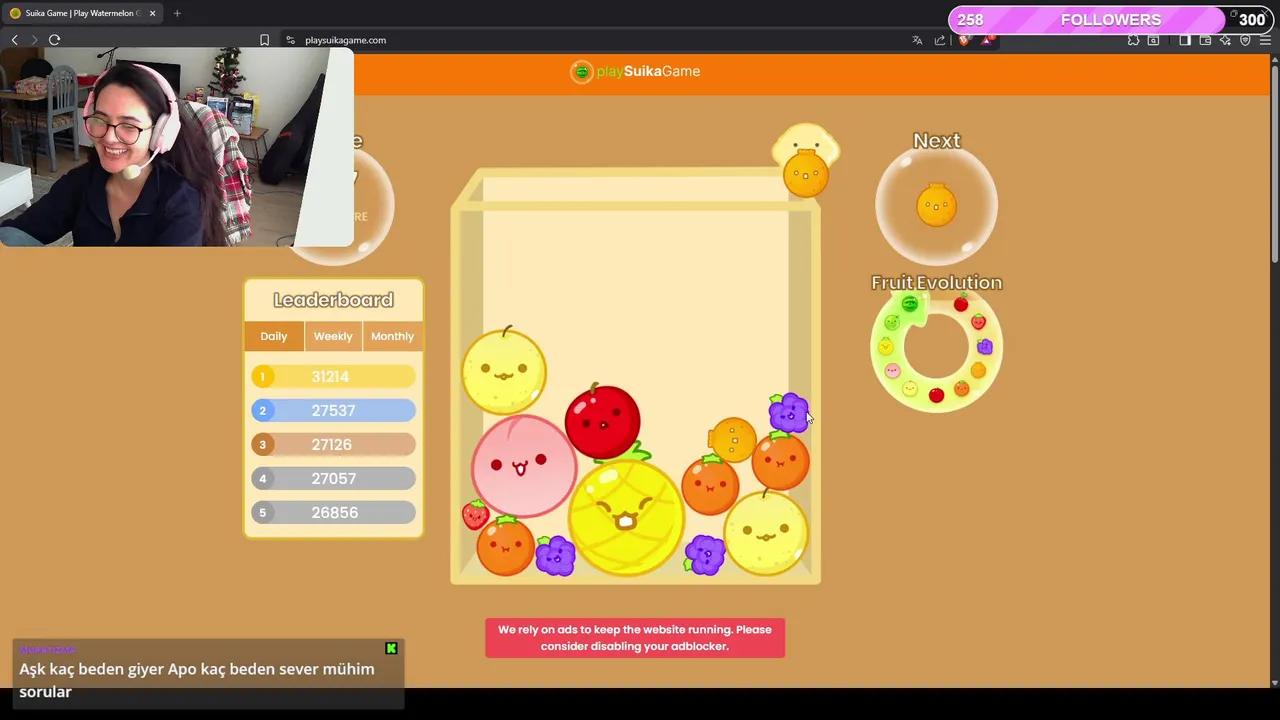Screen dimensions: 1280x720
Task: Toggle the browser sidebar panel icon
Action: (x=1185, y=40)
